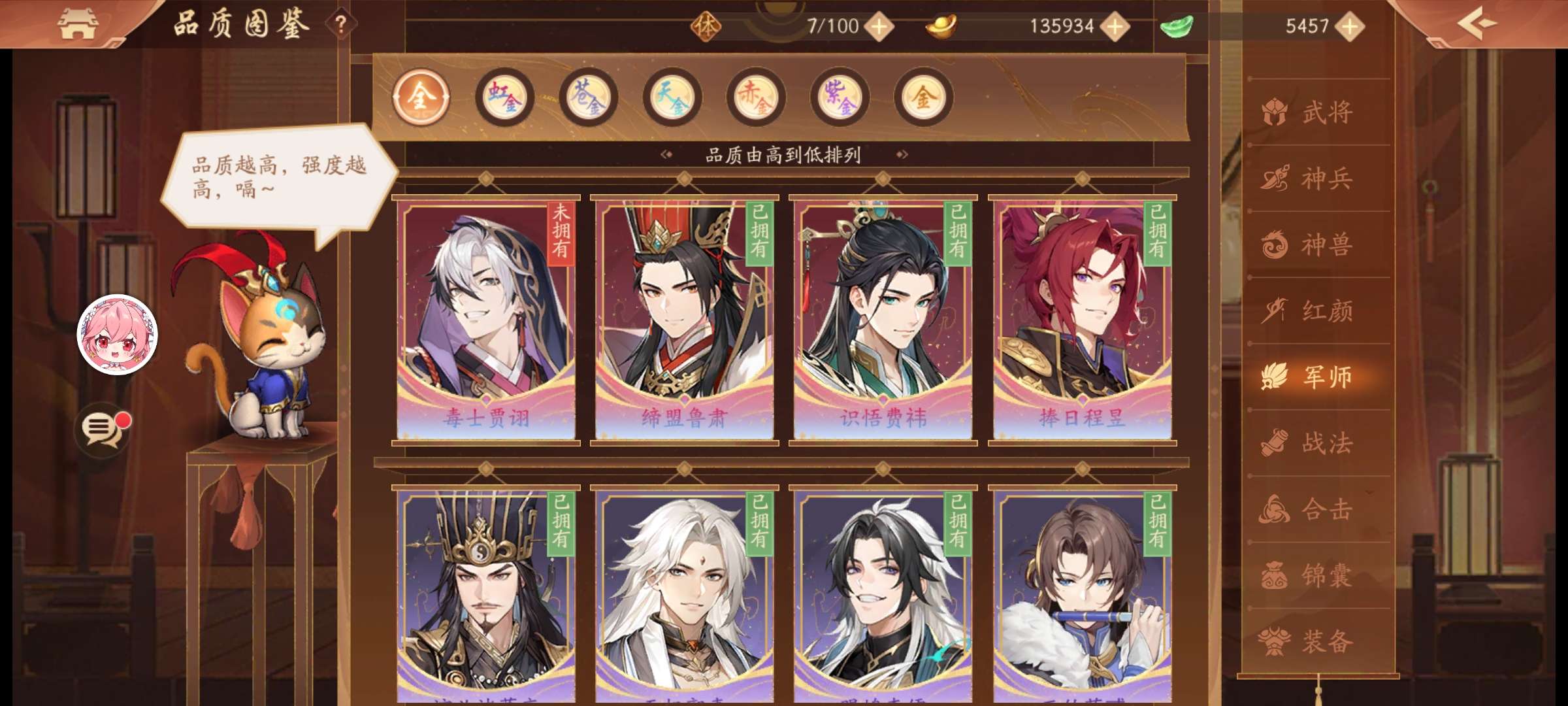
Task: Open the 战法 tactics tab
Action: click(1307, 443)
